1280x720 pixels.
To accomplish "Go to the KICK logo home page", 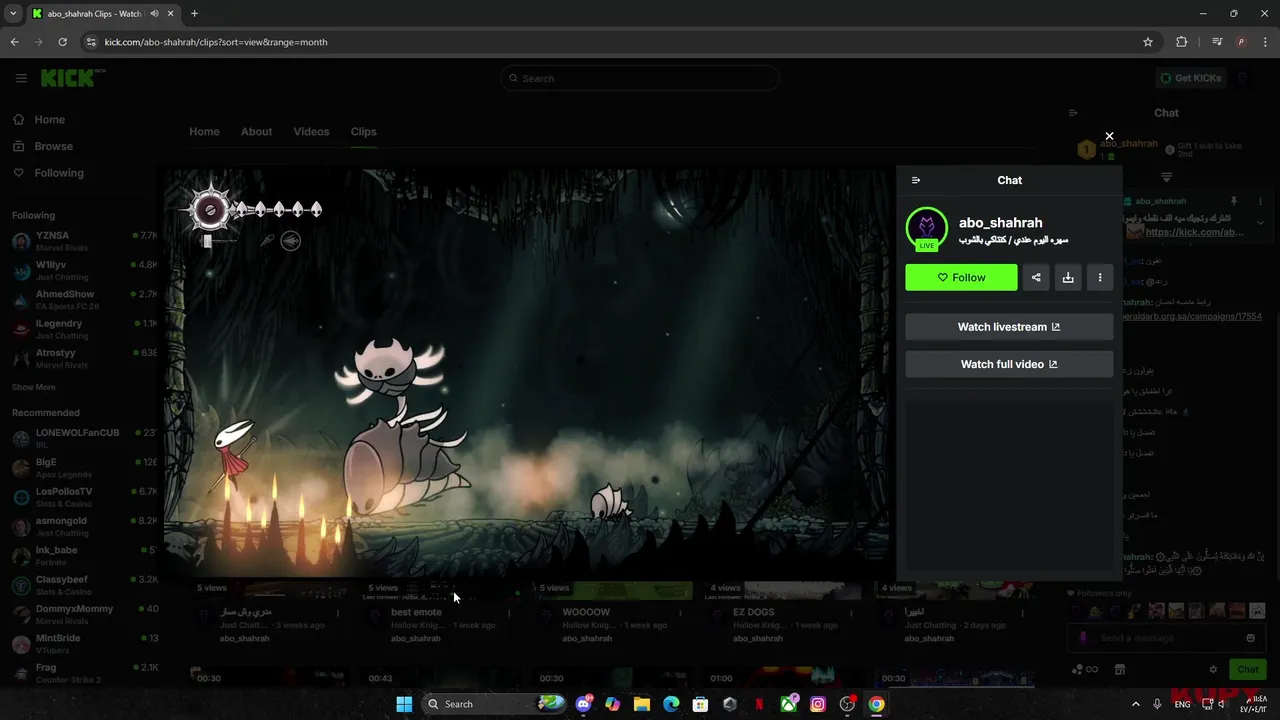I will tap(73, 78).
